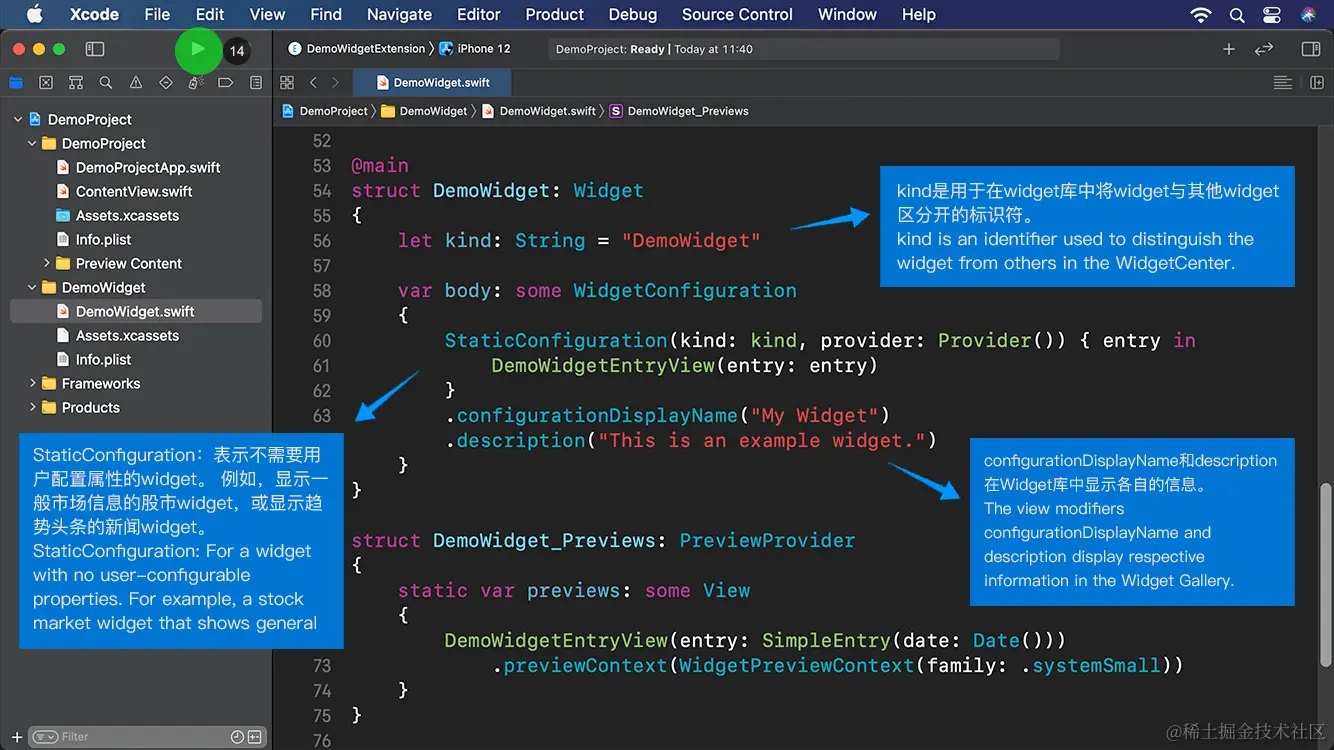Expand the Products folder
Image resolution: width=1334 pixels, height=750 pixels.
click(32, 407)
